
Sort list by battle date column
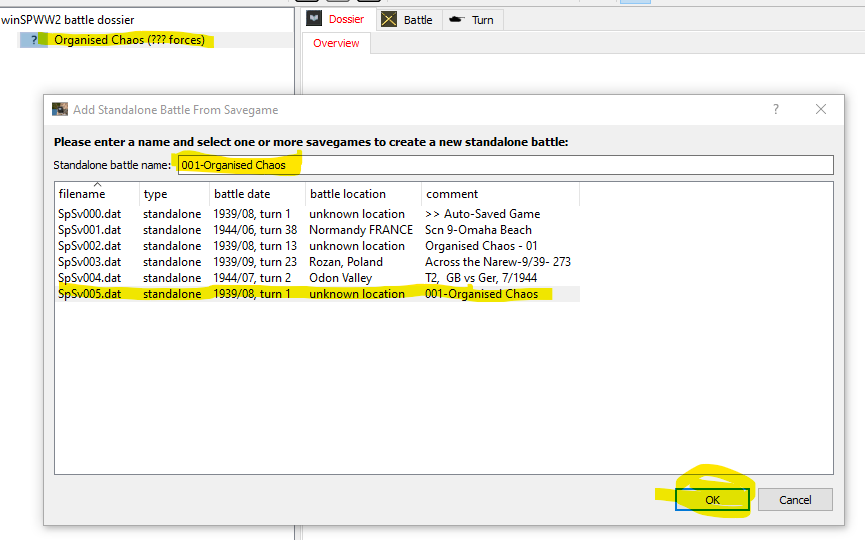point(241,194)
